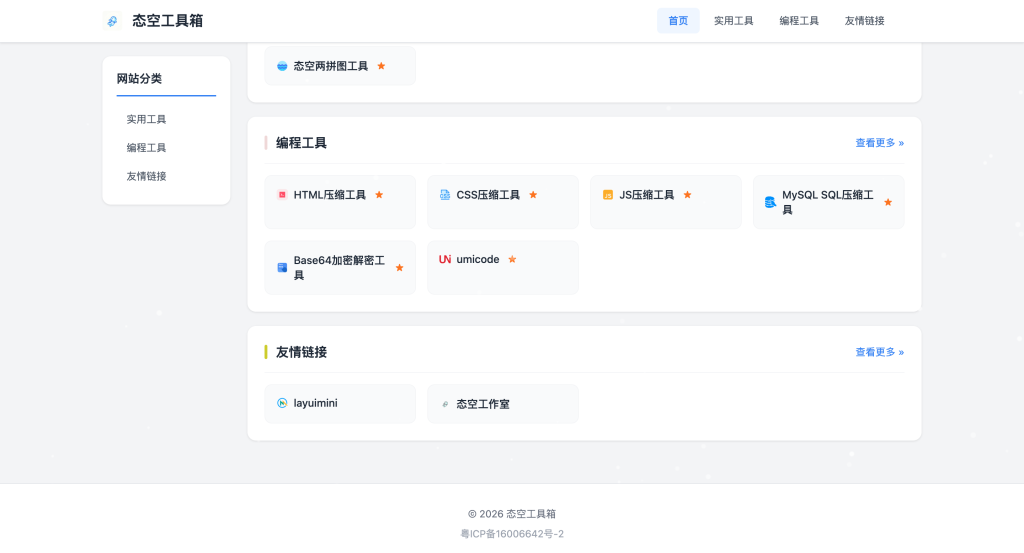Click the star next to JS压缩工具

point(687,195)
